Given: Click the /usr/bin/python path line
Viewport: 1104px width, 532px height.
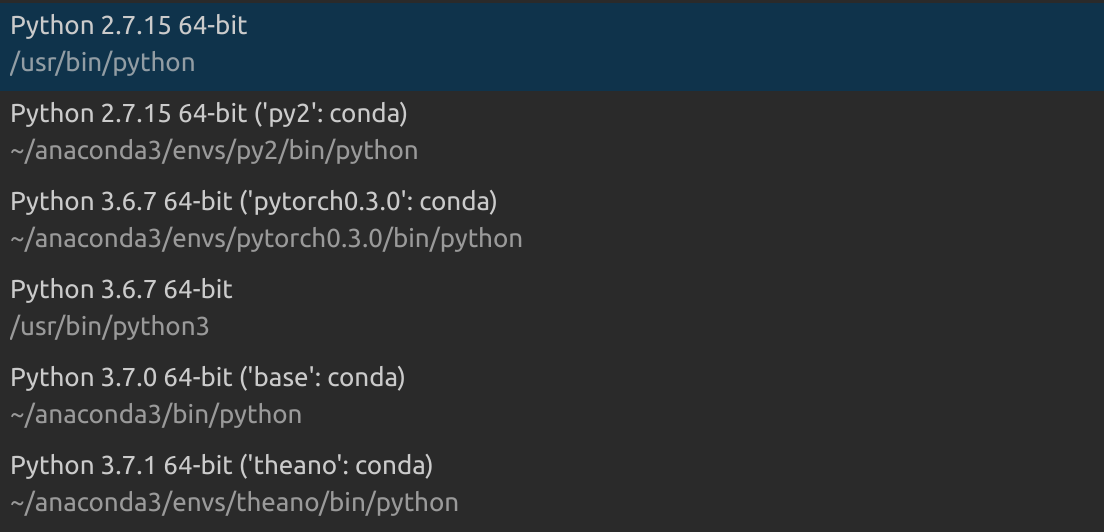Looking at the screenshot, I should [x=102, y=63].
